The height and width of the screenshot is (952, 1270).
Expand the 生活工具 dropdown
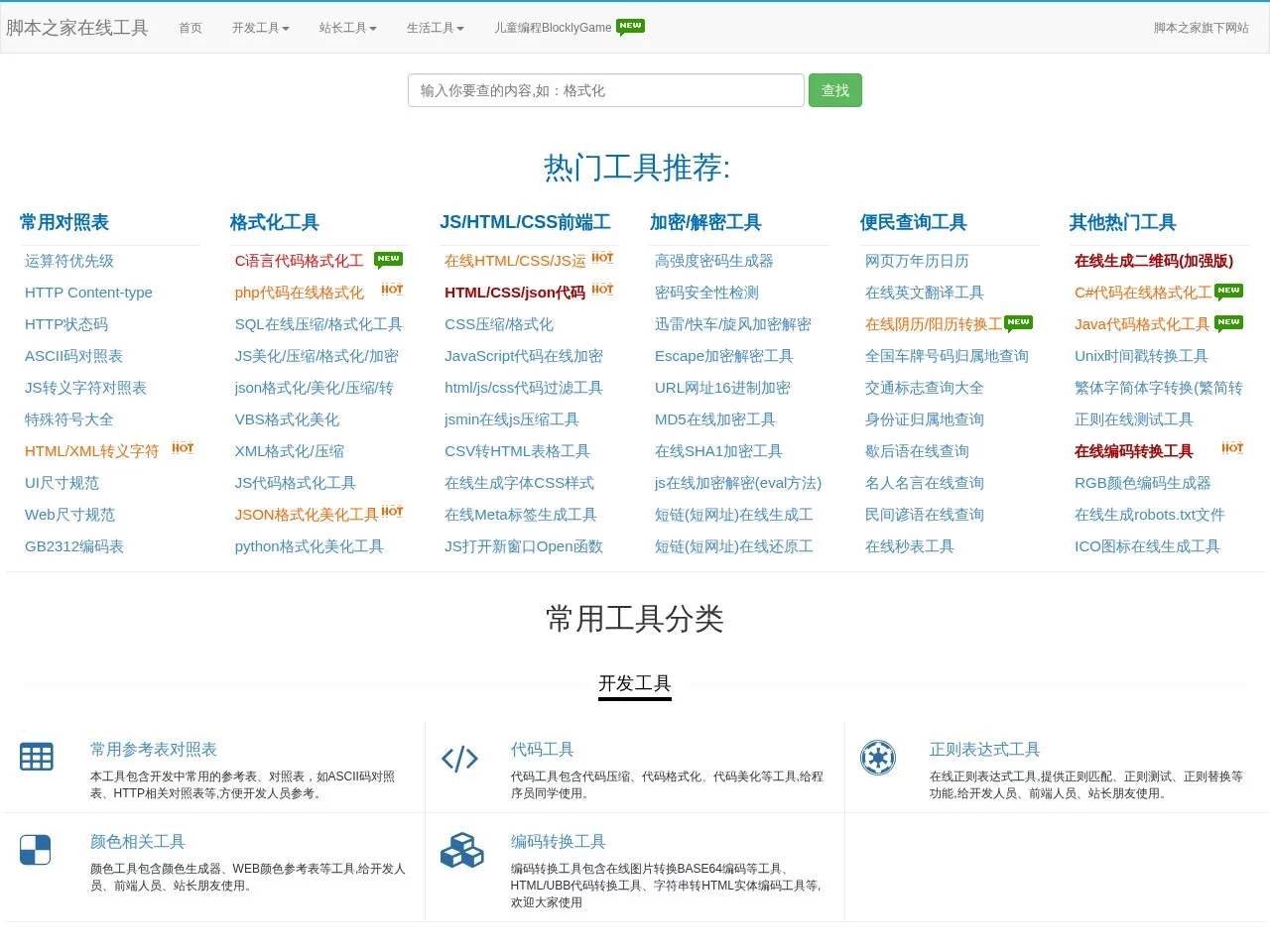pyautogui.click(x=435, y=28)
